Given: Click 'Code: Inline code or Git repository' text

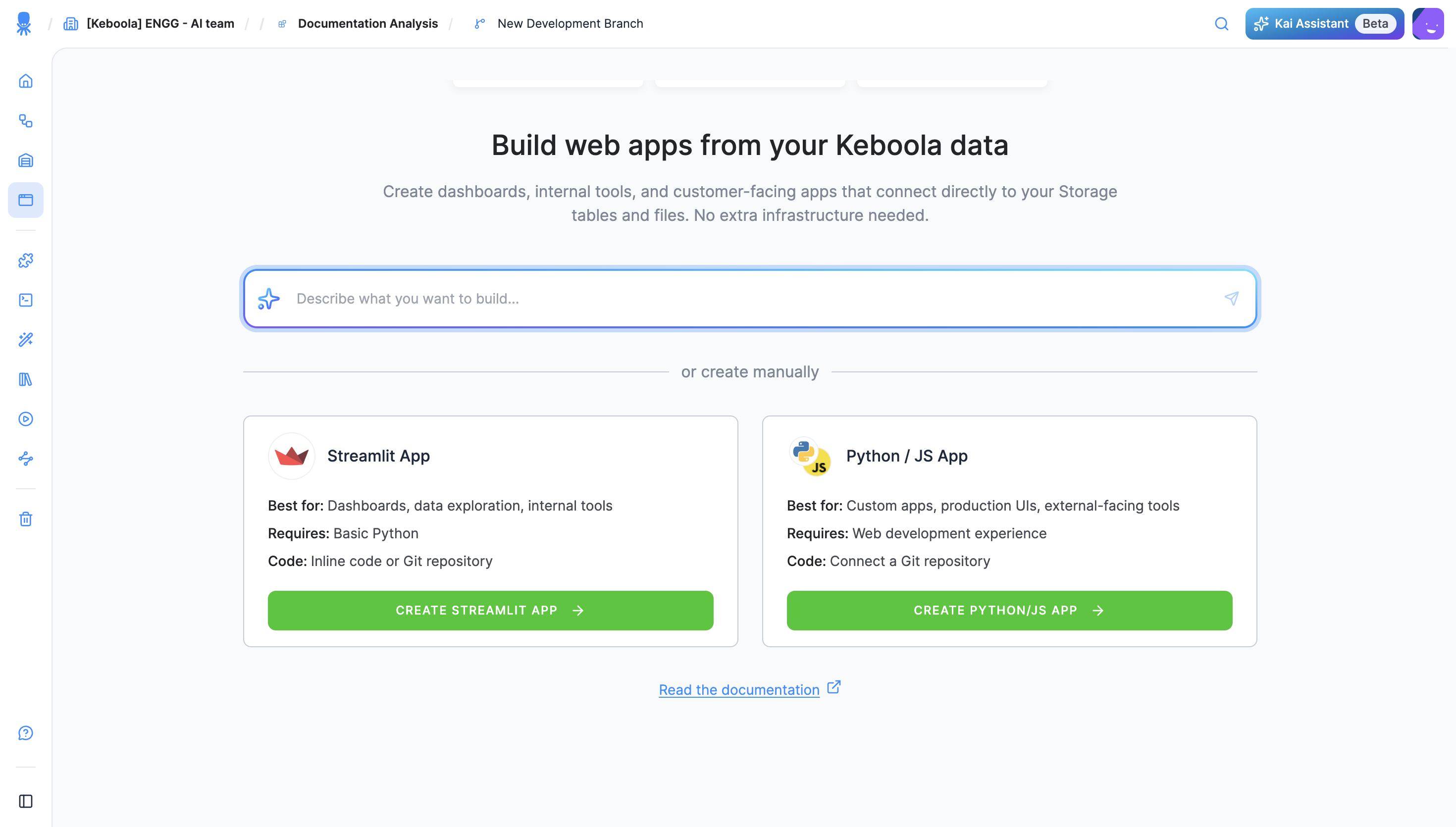Looking at the screenshot, I should (380, 561).
